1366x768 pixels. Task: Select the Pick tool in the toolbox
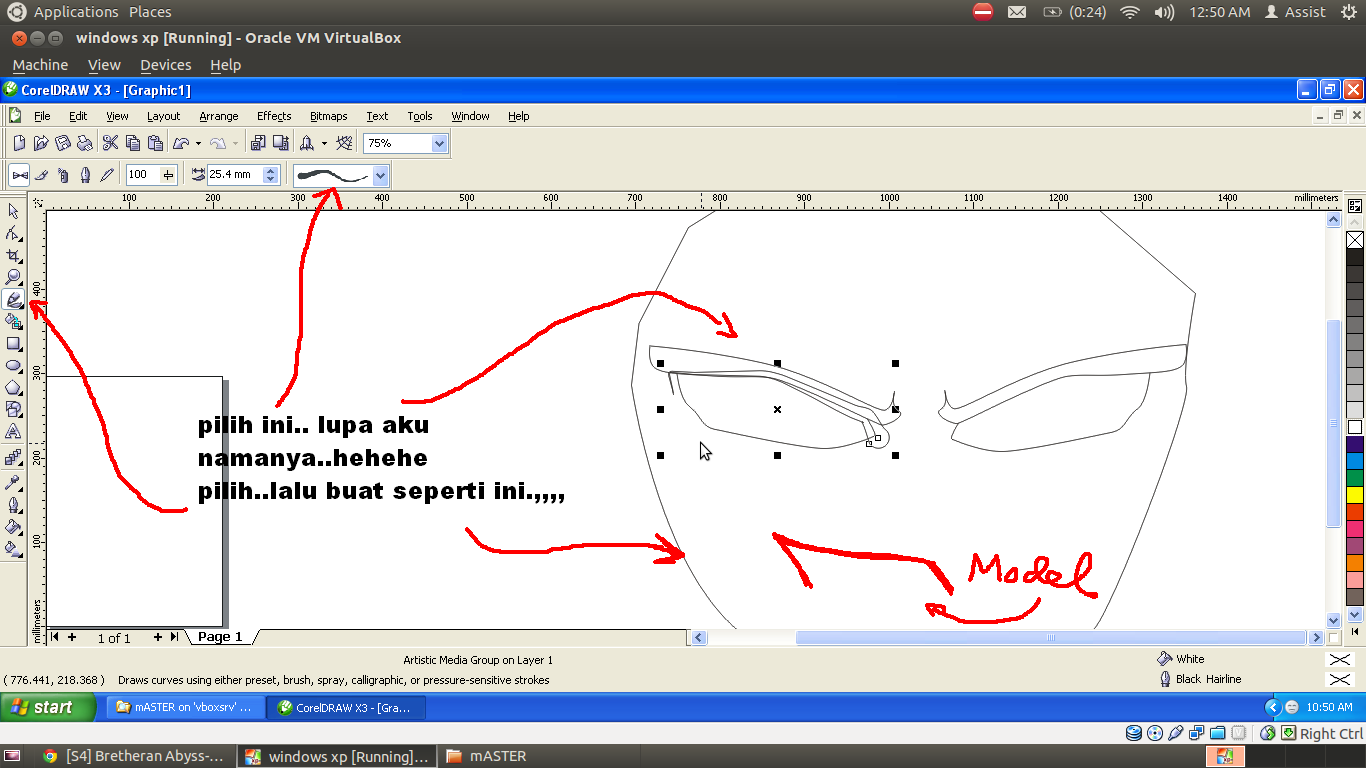(x=14, y=211)
